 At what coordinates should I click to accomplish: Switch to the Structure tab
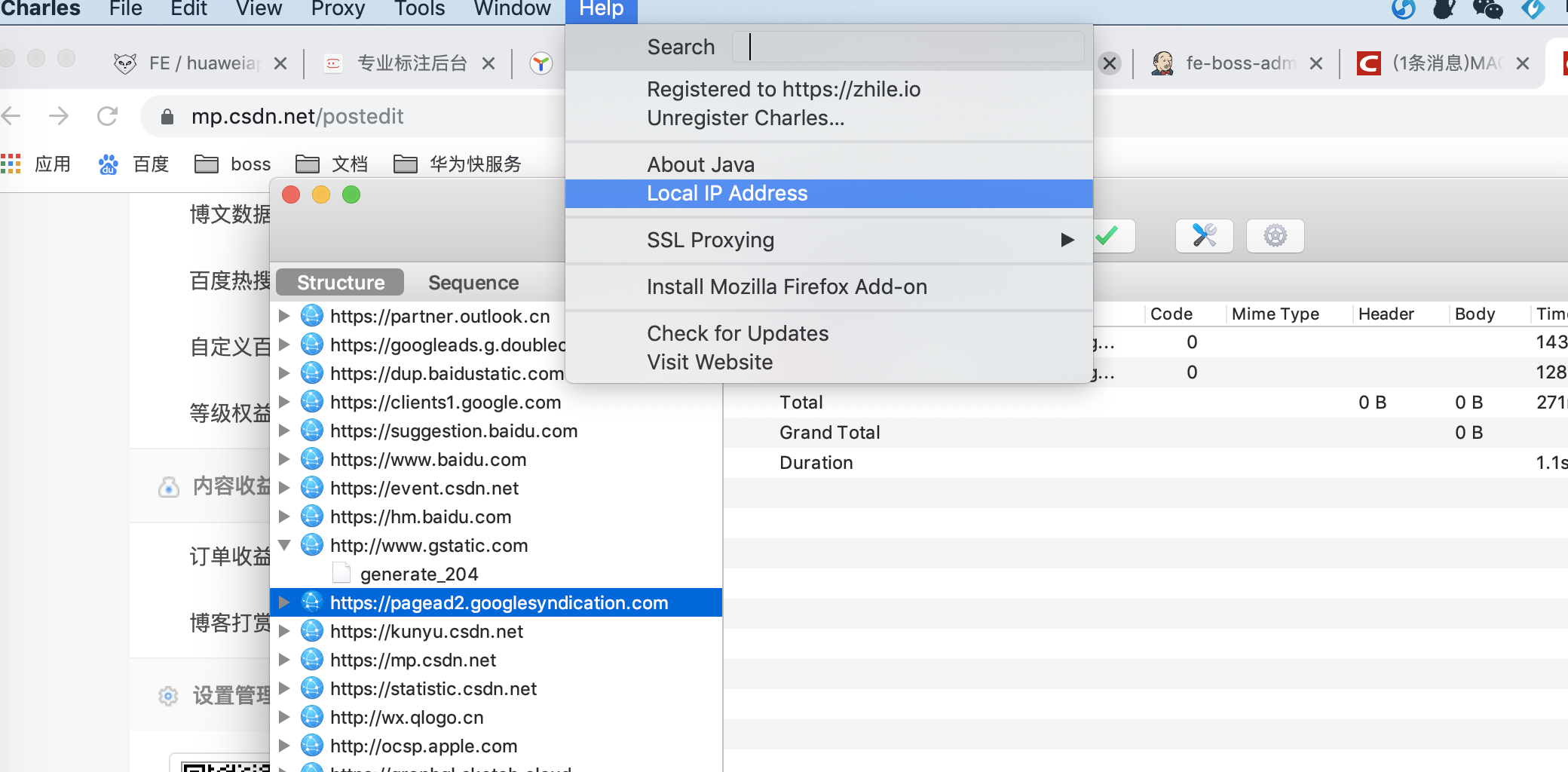pos(341,283)
